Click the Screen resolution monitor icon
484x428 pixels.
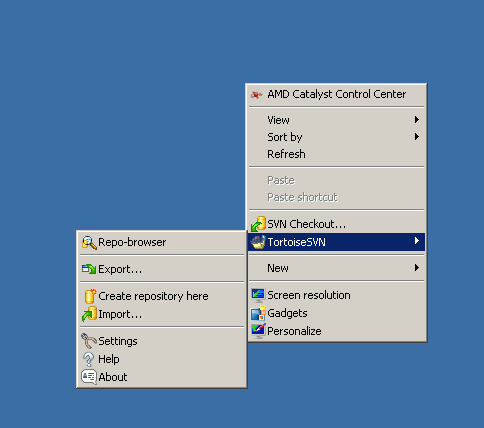pyautogui.click(x=258, y=295)
